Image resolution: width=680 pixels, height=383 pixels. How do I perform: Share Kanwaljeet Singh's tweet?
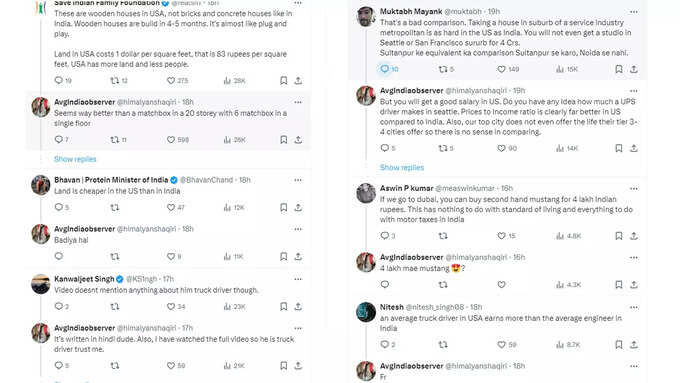[298, 307]
